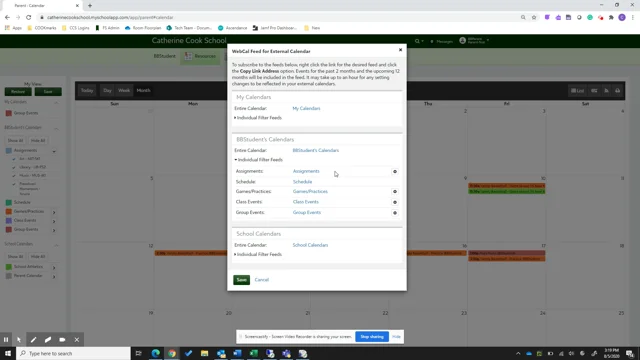Open Microsoft Teams from the taskbar
This screenshot has height=360, width=640.
[286, 353]
